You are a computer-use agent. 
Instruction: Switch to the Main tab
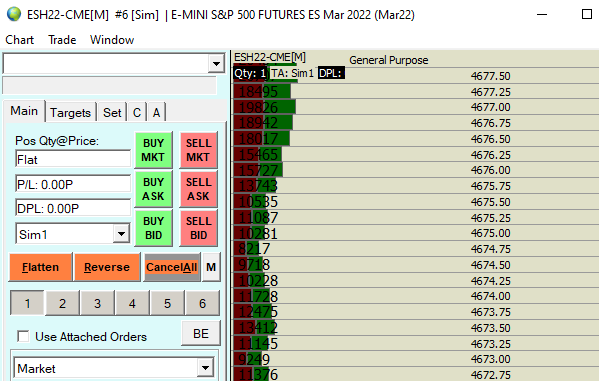24,111
